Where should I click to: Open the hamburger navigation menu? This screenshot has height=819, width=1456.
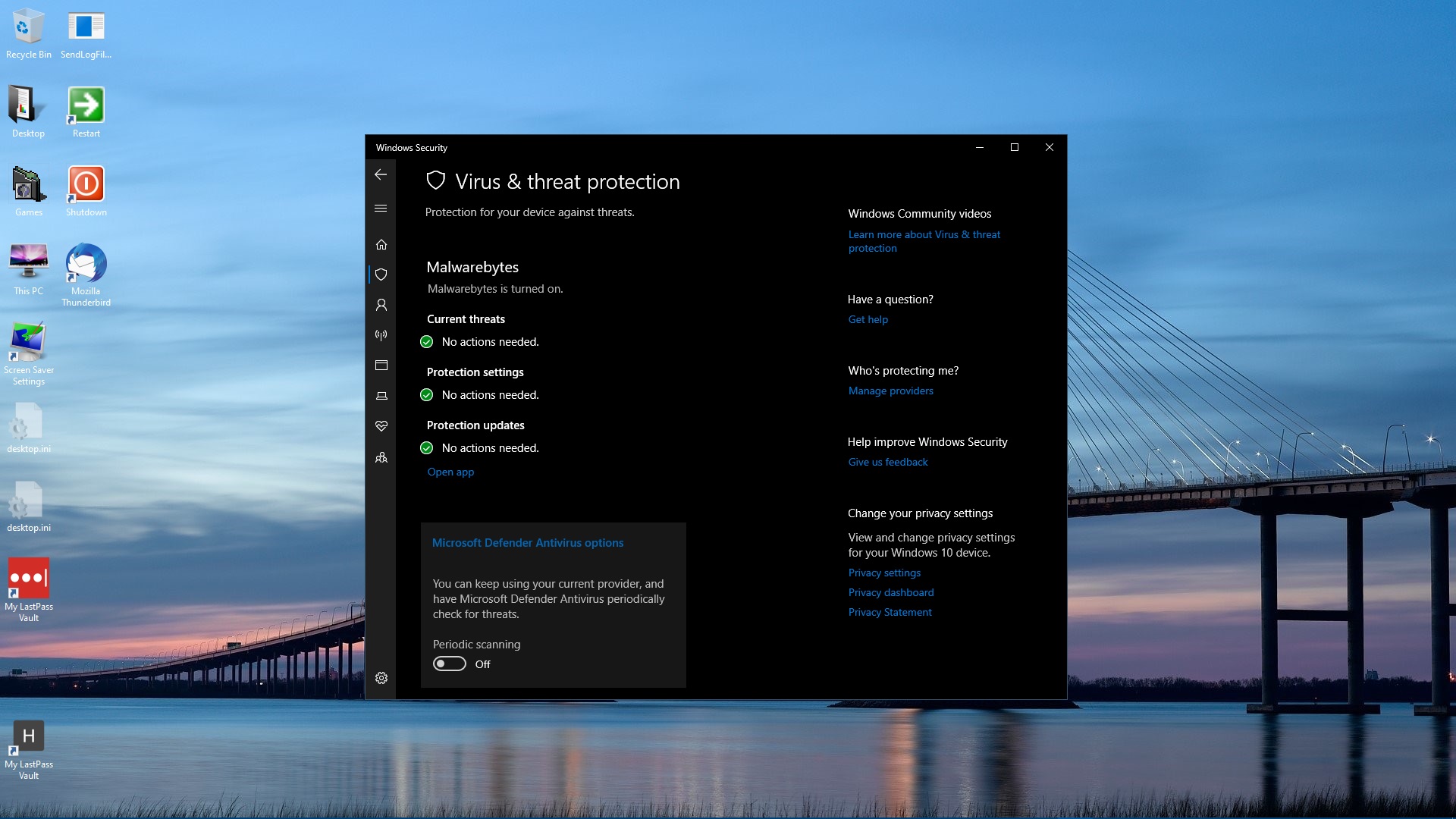pyautogui.click(x=381, y=209)
